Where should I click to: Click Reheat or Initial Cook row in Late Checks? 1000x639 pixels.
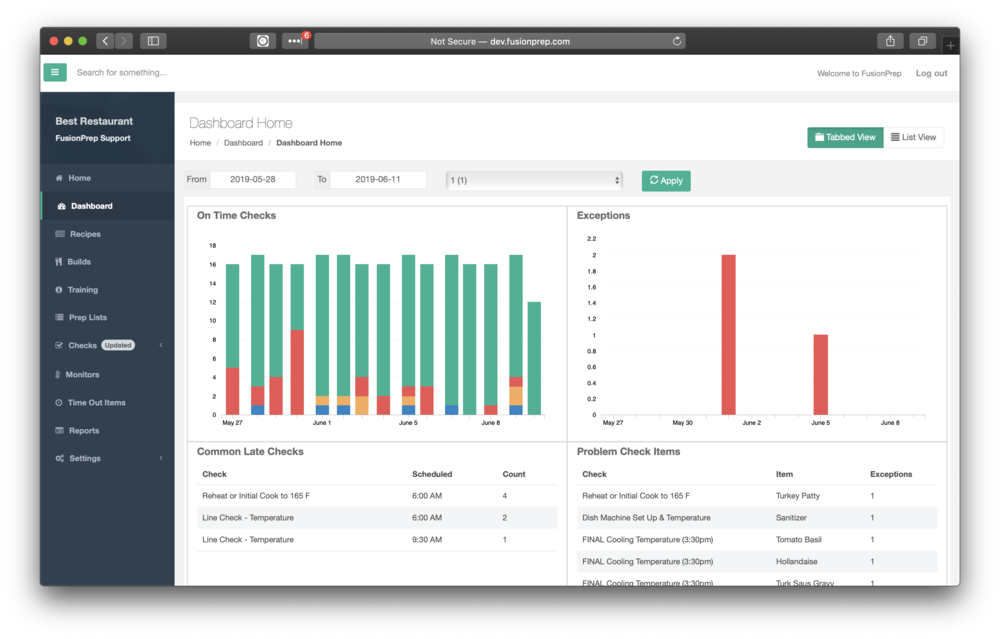coord(377,496)
